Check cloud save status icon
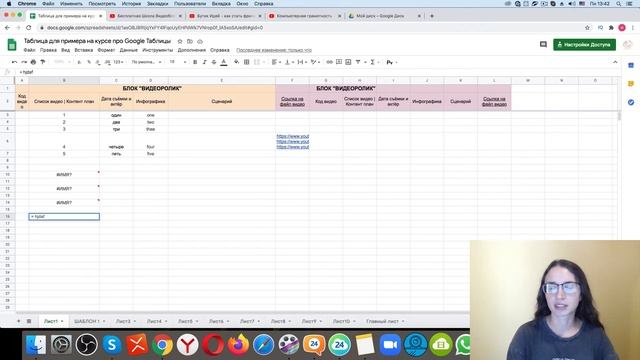Screen dimensions: 640x360 click(200, 41)
